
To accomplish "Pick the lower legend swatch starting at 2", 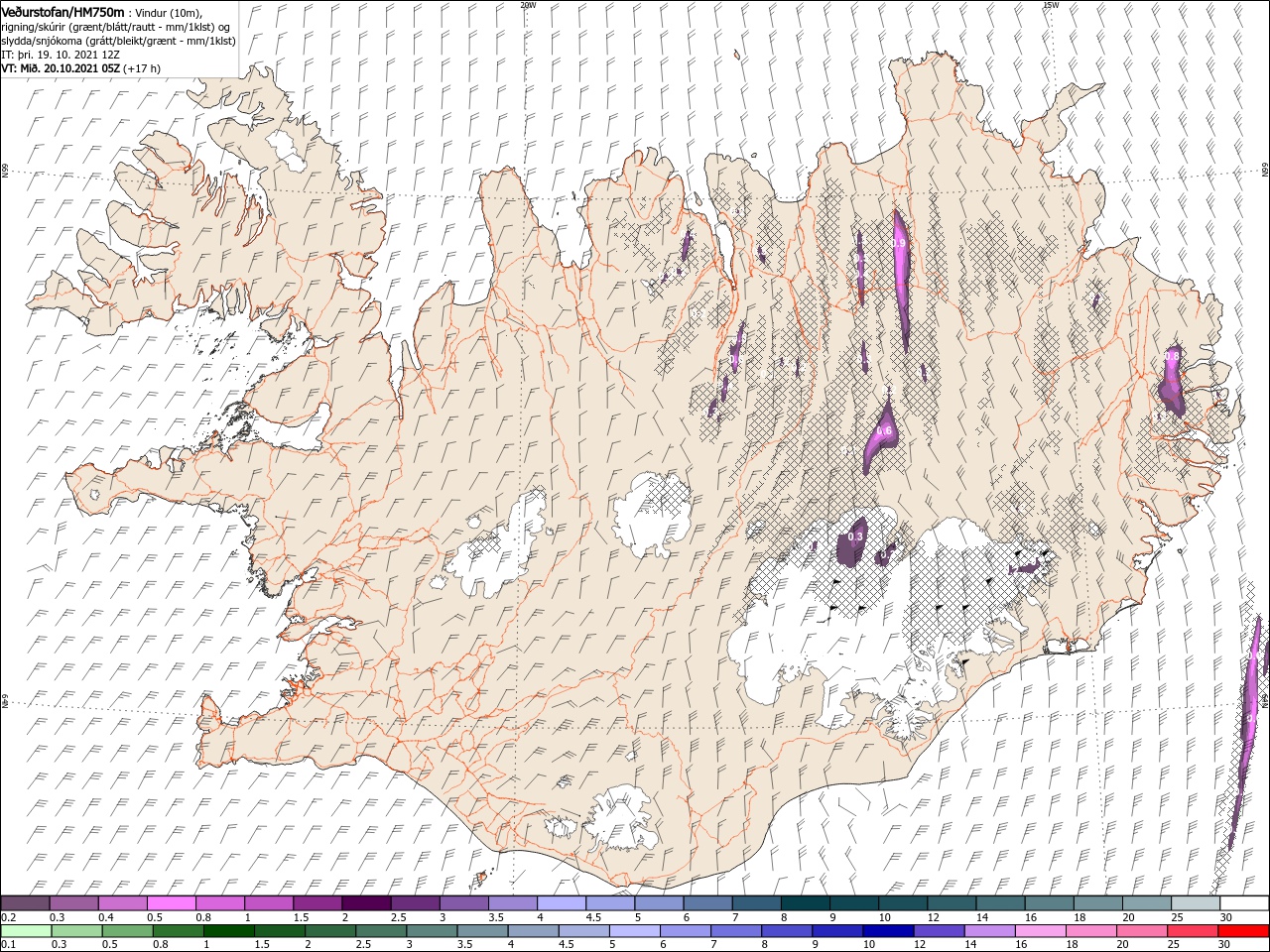I will point(329,931).
